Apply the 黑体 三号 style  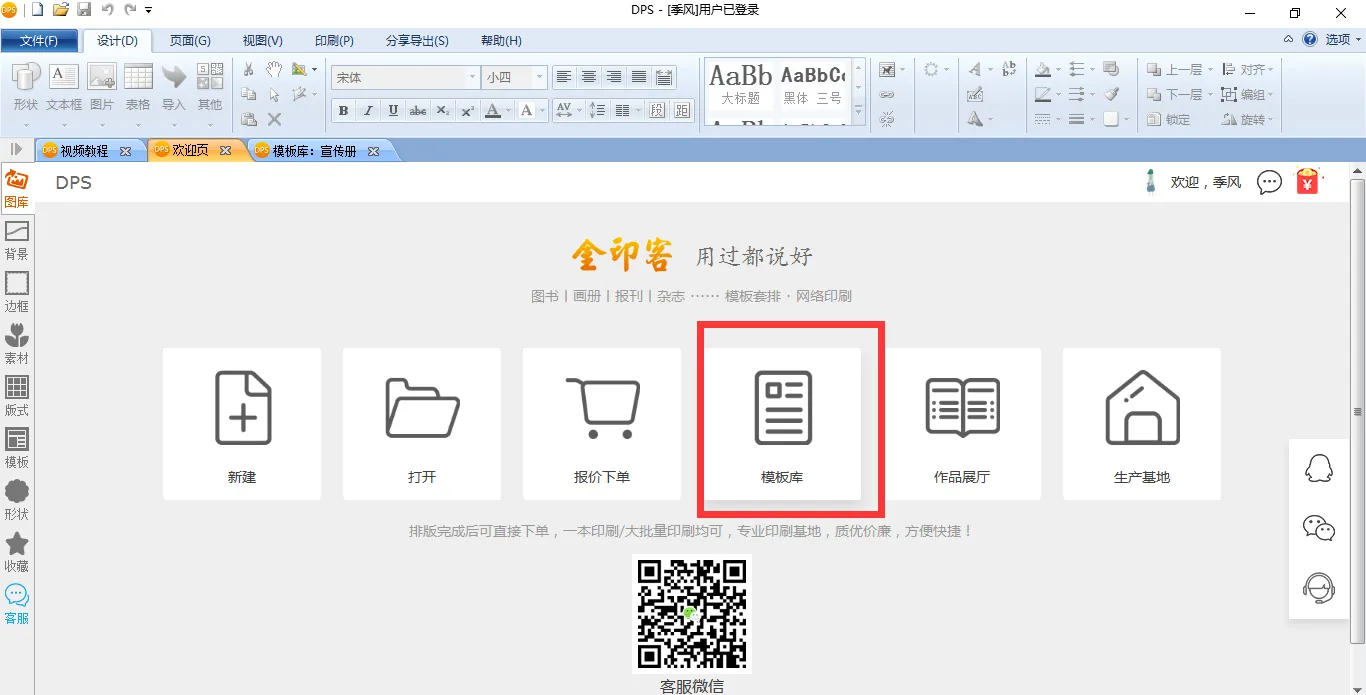(813, 85)
